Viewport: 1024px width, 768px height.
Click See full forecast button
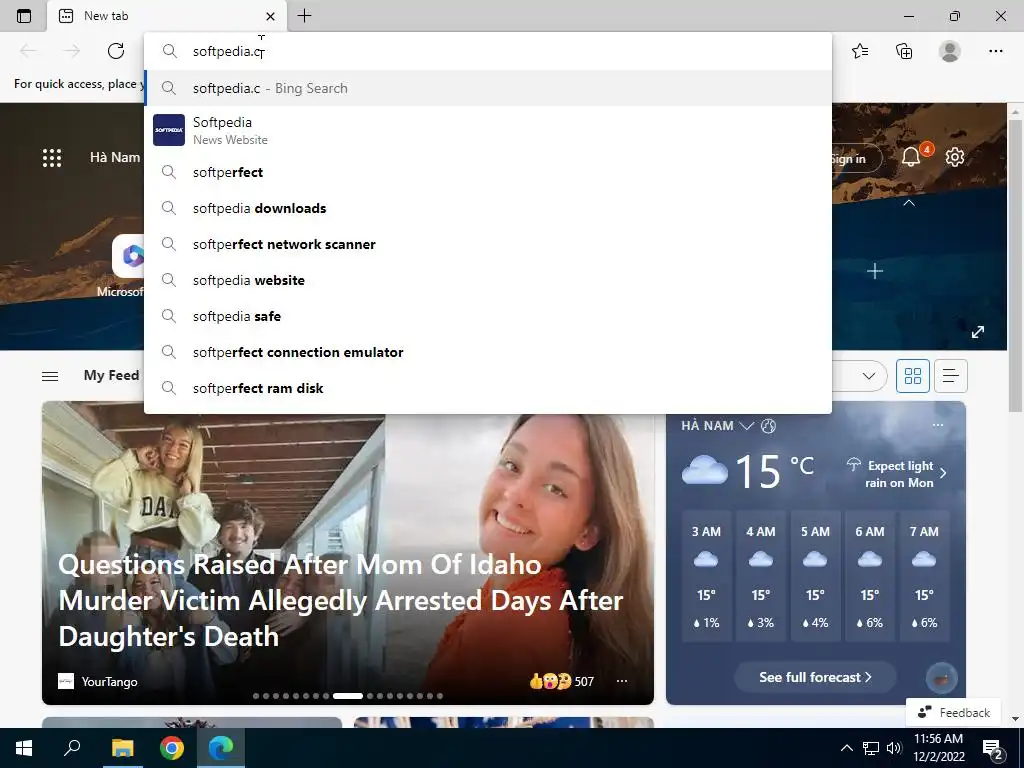pyautogui.click(x=815, y=677)
